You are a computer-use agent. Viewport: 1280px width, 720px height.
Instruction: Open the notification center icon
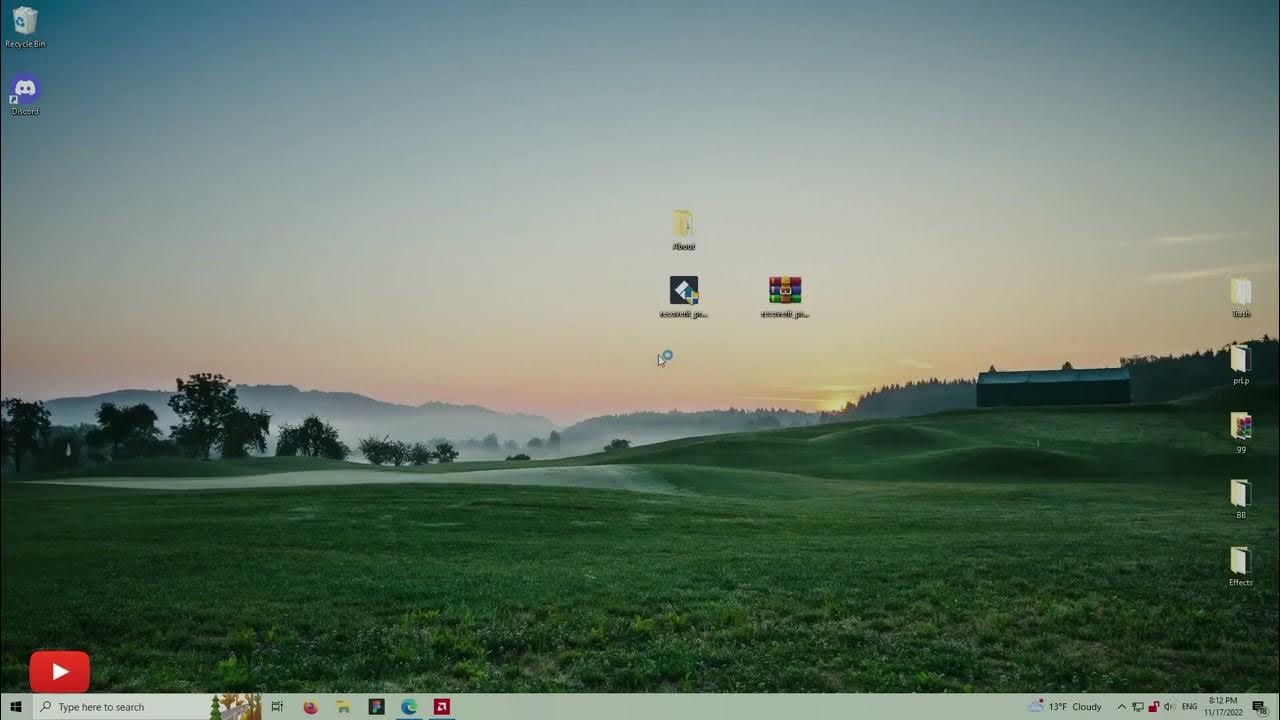point(1259,707)
